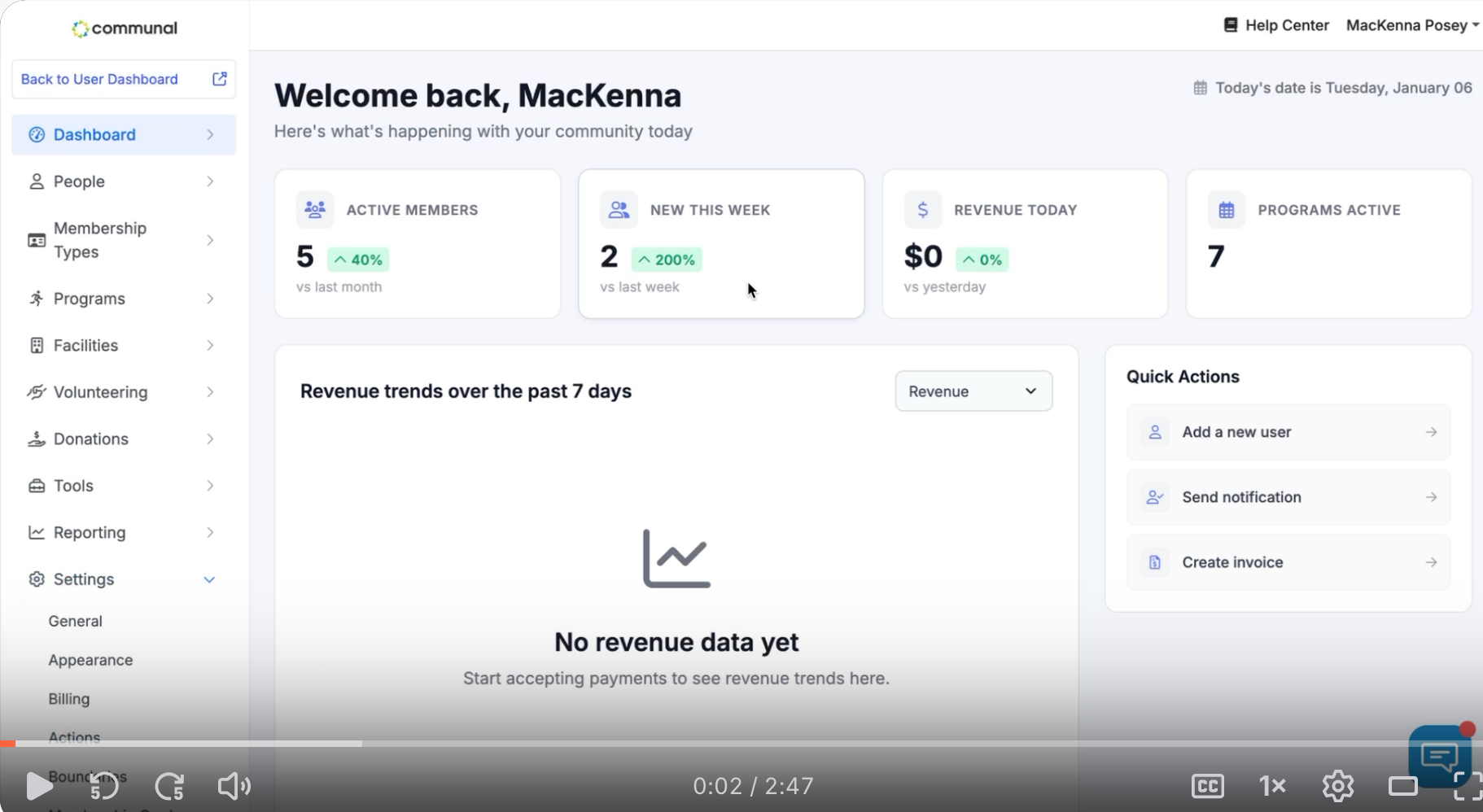Click the Send notification icon
The height and width of the screenshot is (812, 1483).
(1155, 497)
